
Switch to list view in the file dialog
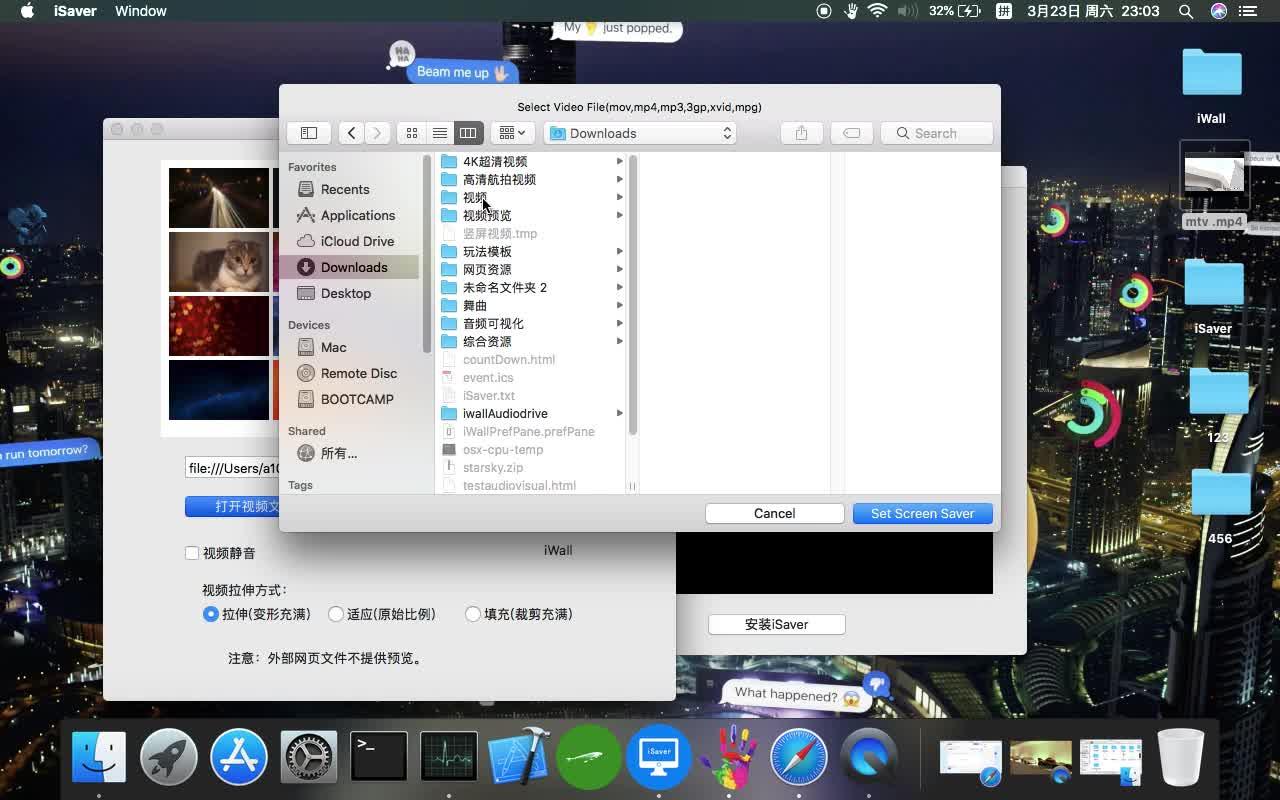439,132
